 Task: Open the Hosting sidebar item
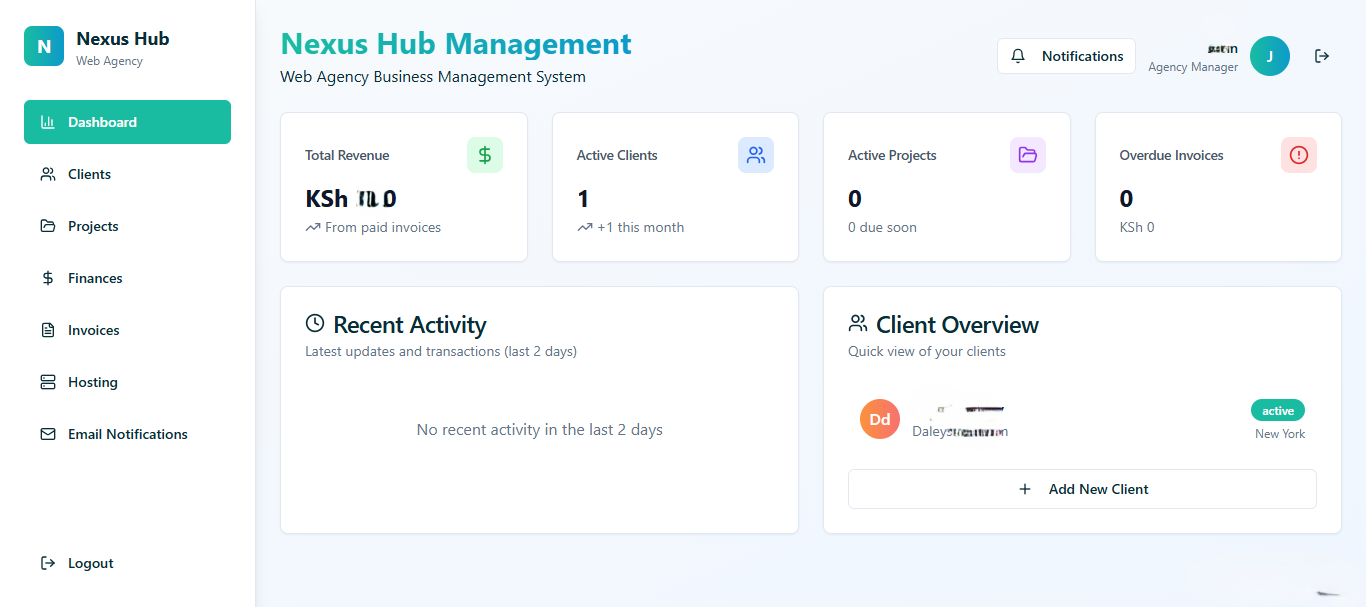[92, 382]
